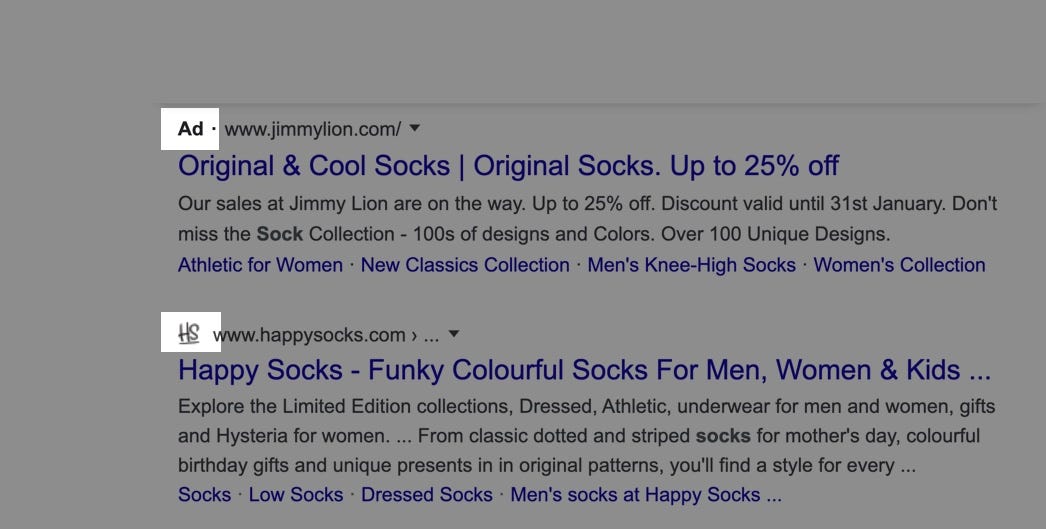This screenshot has width=1046, height=529.
Task: Click 'and Hysteria for women' description line
Action: [579, 436]
